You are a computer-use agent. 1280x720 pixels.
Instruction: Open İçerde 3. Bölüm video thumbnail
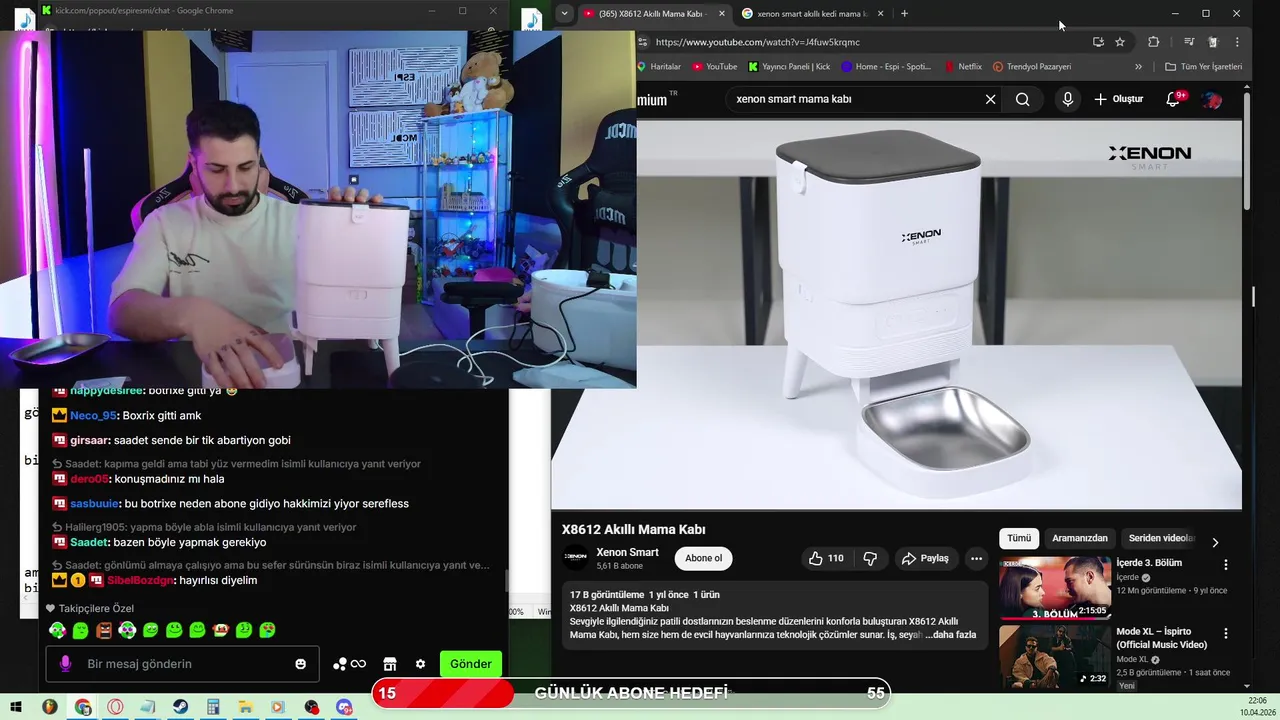tap(1054, 588)
